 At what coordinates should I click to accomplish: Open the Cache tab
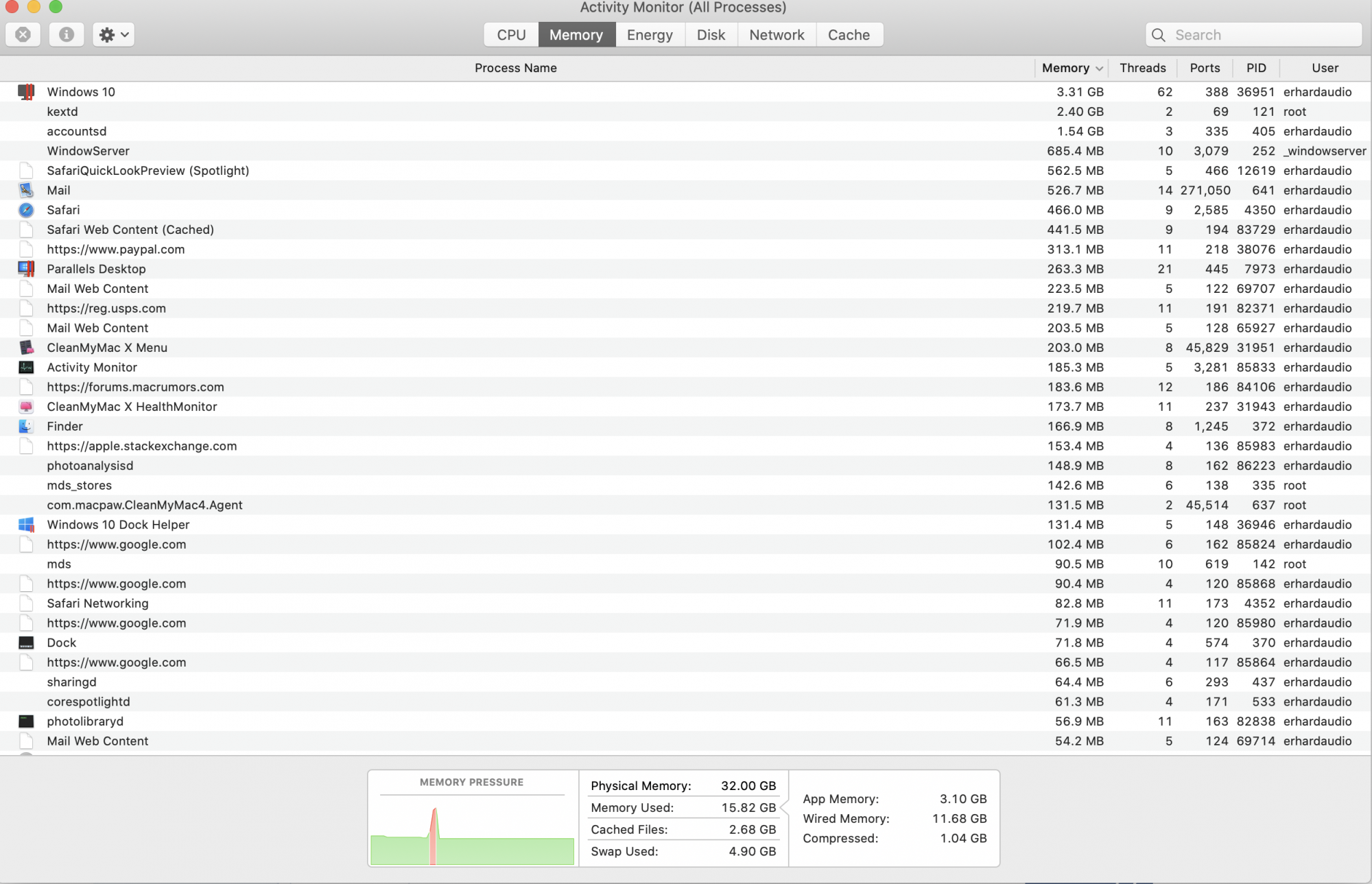(849, 35)
